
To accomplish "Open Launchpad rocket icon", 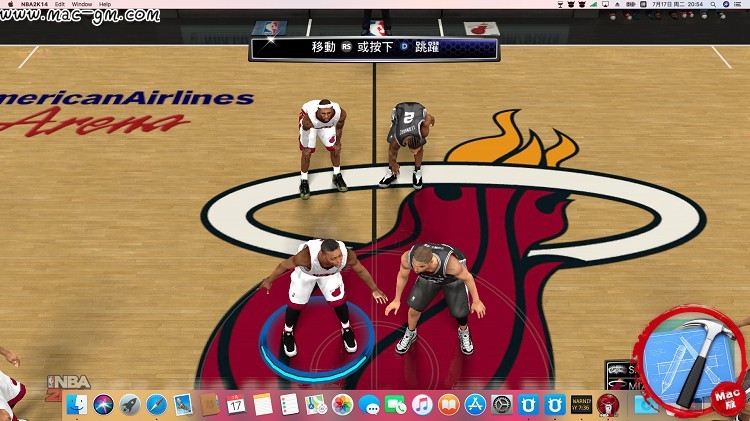I will 130,405.
